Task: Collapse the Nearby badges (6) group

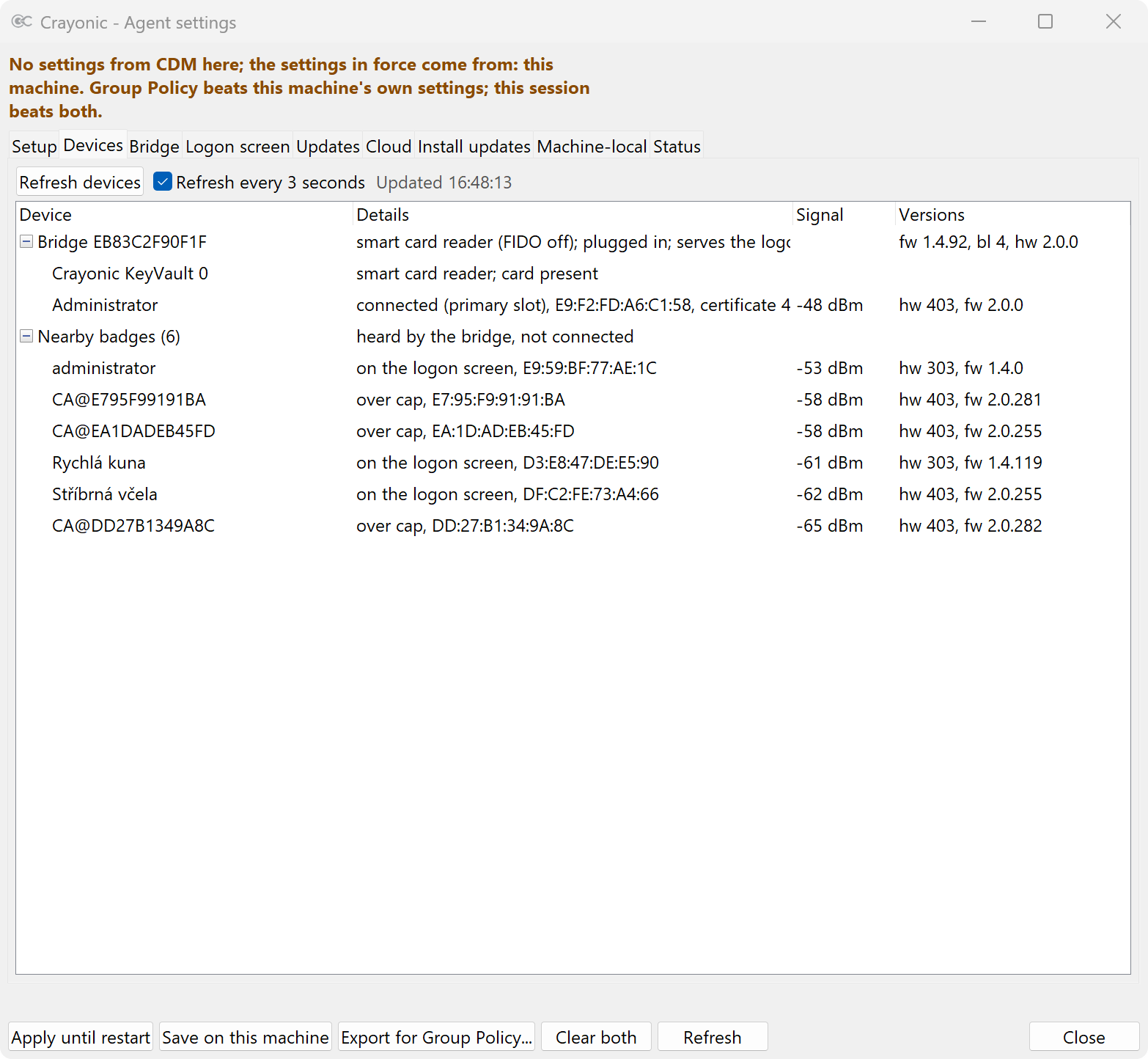Action: (26, 336)
